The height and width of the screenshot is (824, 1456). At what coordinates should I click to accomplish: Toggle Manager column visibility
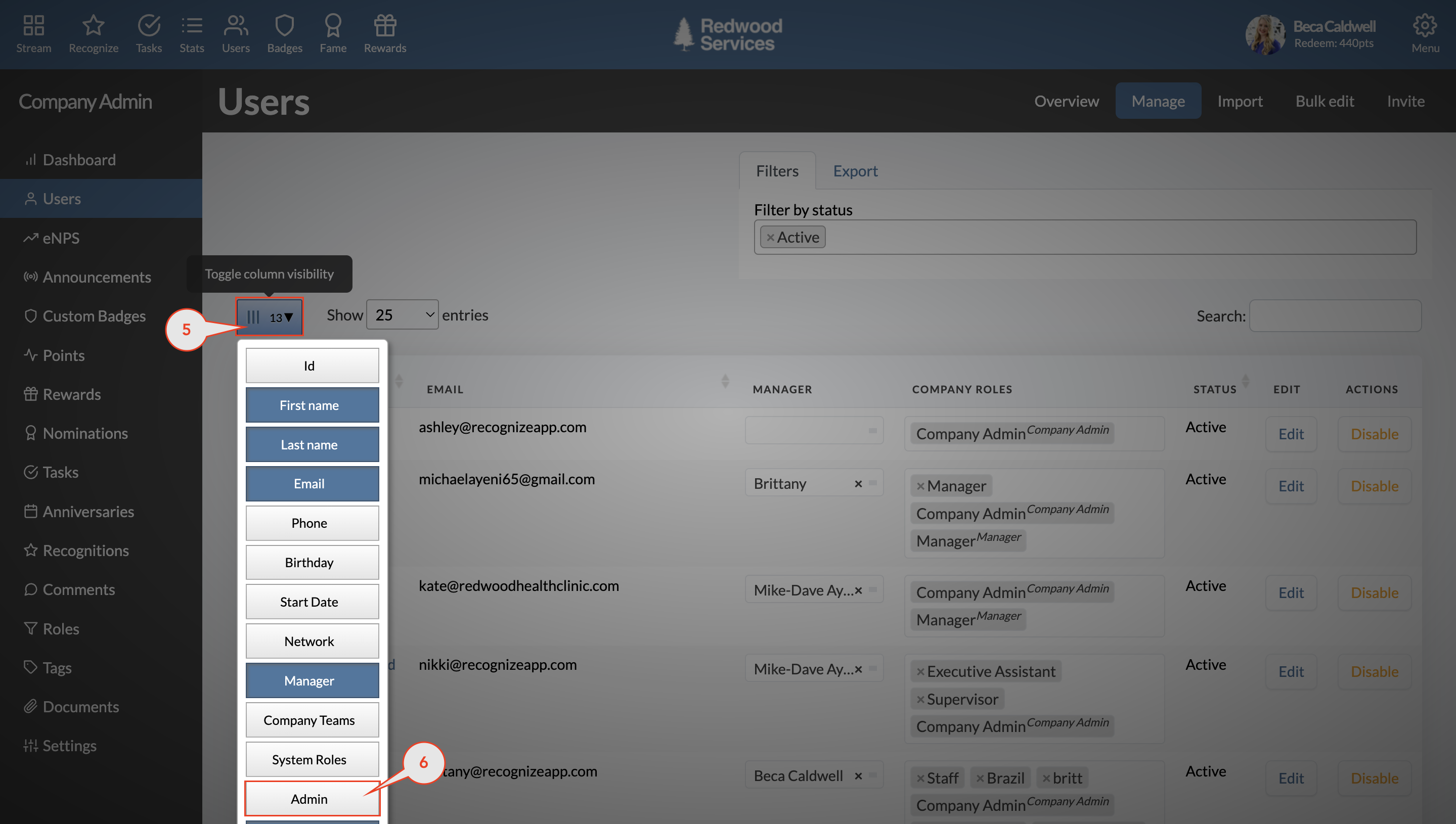click(312, 681)
